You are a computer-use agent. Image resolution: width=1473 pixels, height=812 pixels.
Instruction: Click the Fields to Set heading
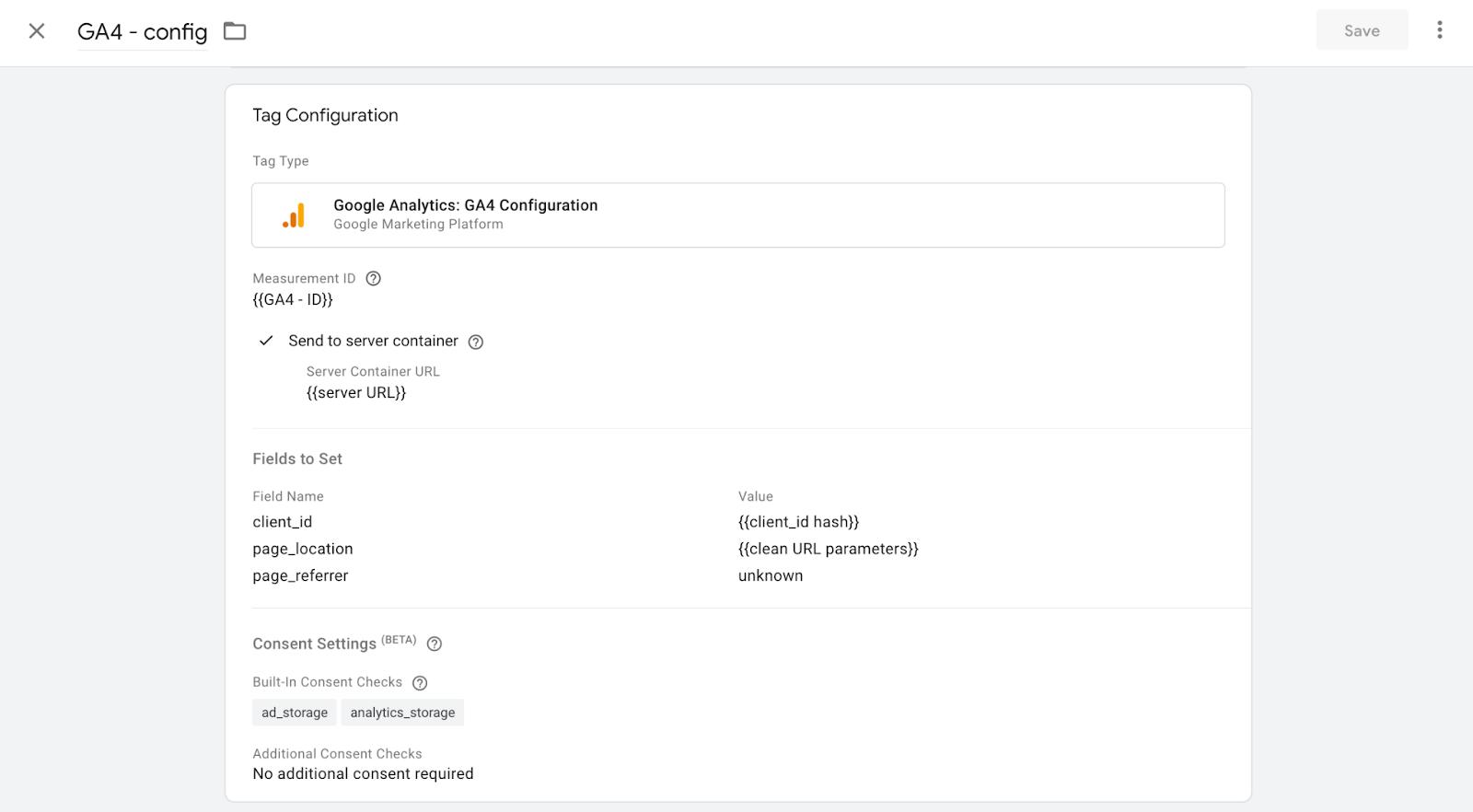pyautogui.click(x=297, y=458)
